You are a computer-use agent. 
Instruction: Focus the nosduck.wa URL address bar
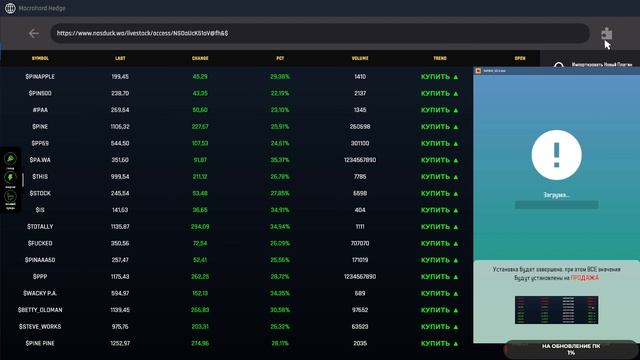(x=320, y=33)
